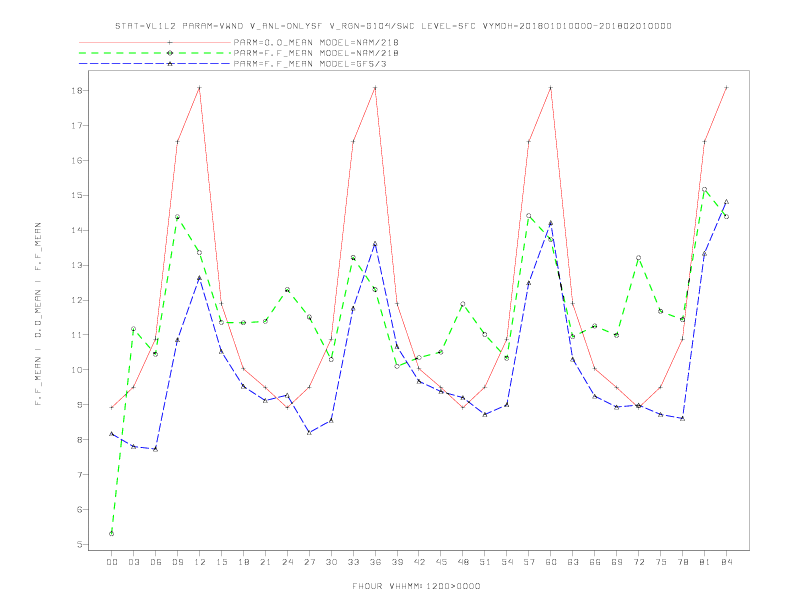
Task: Click x-axis tick label 72
Action: [x=638, y=562]
